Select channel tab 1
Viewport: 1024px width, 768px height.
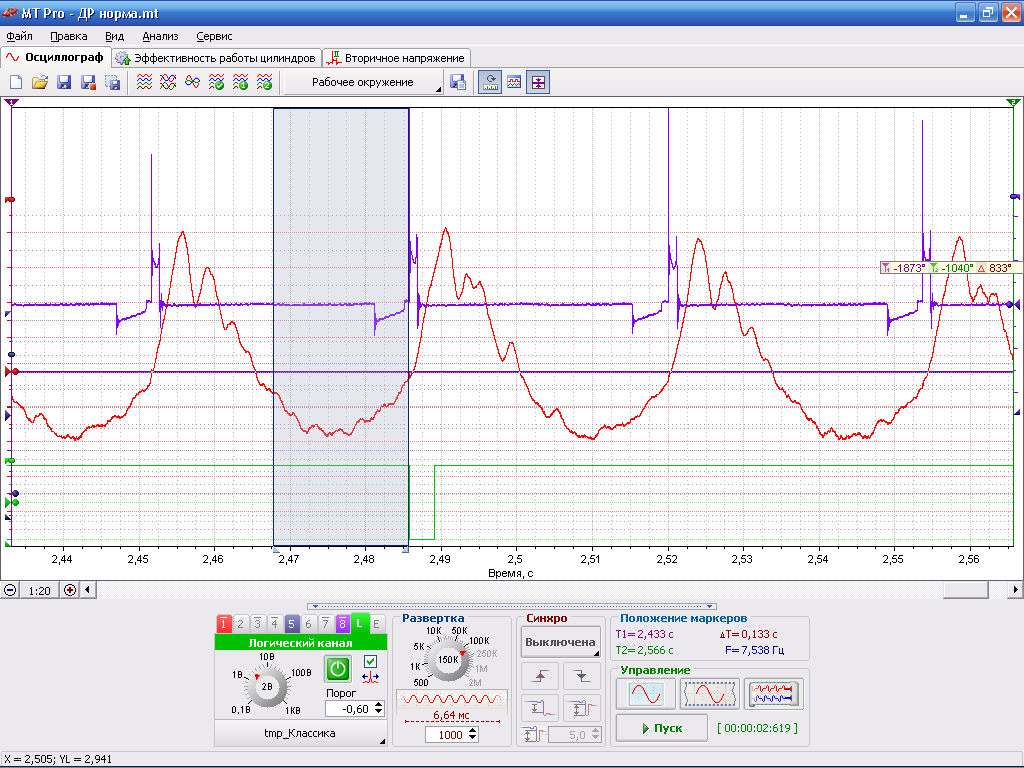[x=223, y=624]
